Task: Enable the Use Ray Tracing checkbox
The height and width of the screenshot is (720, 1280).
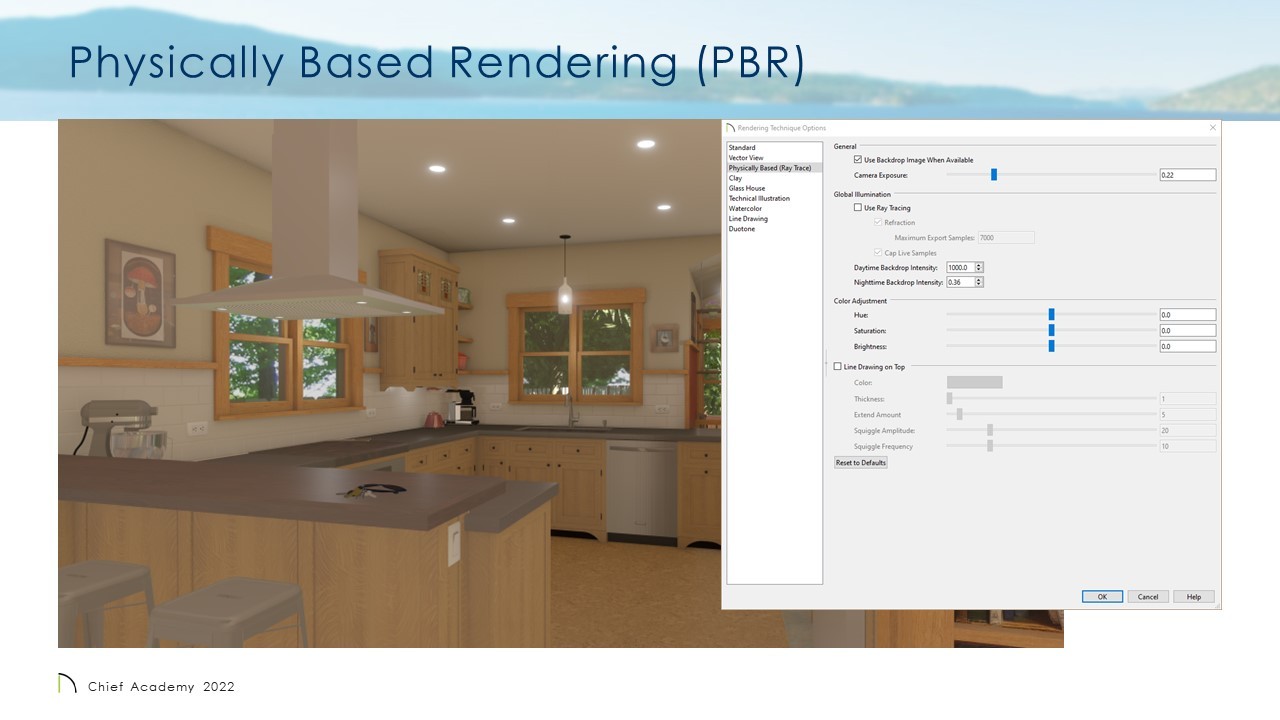Action: pyautogui.click(x=858, y=208)
